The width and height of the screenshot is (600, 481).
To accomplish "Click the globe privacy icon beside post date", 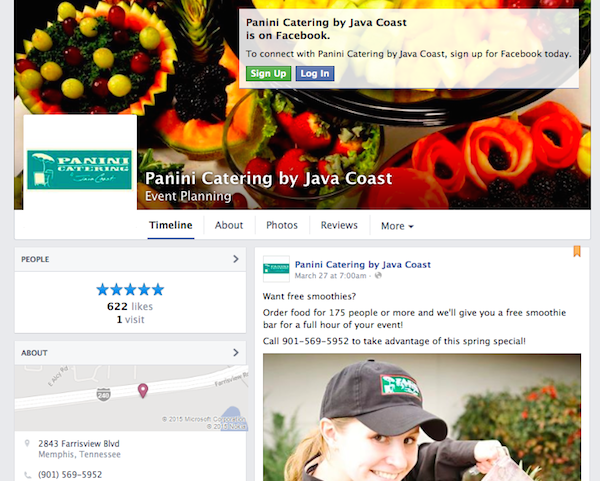I will pos(378,276).
